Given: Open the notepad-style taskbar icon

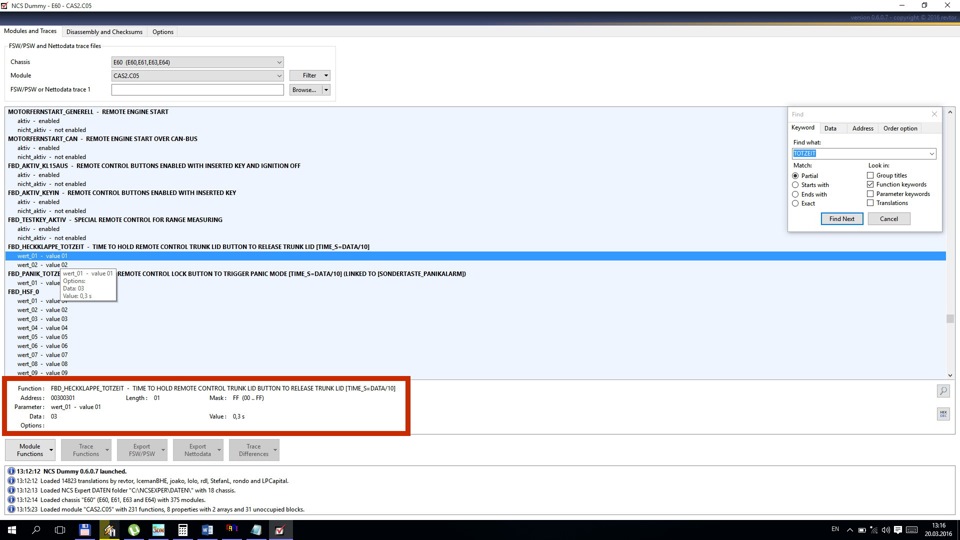Looking at the screenshot, I should (x=256, y=530).
